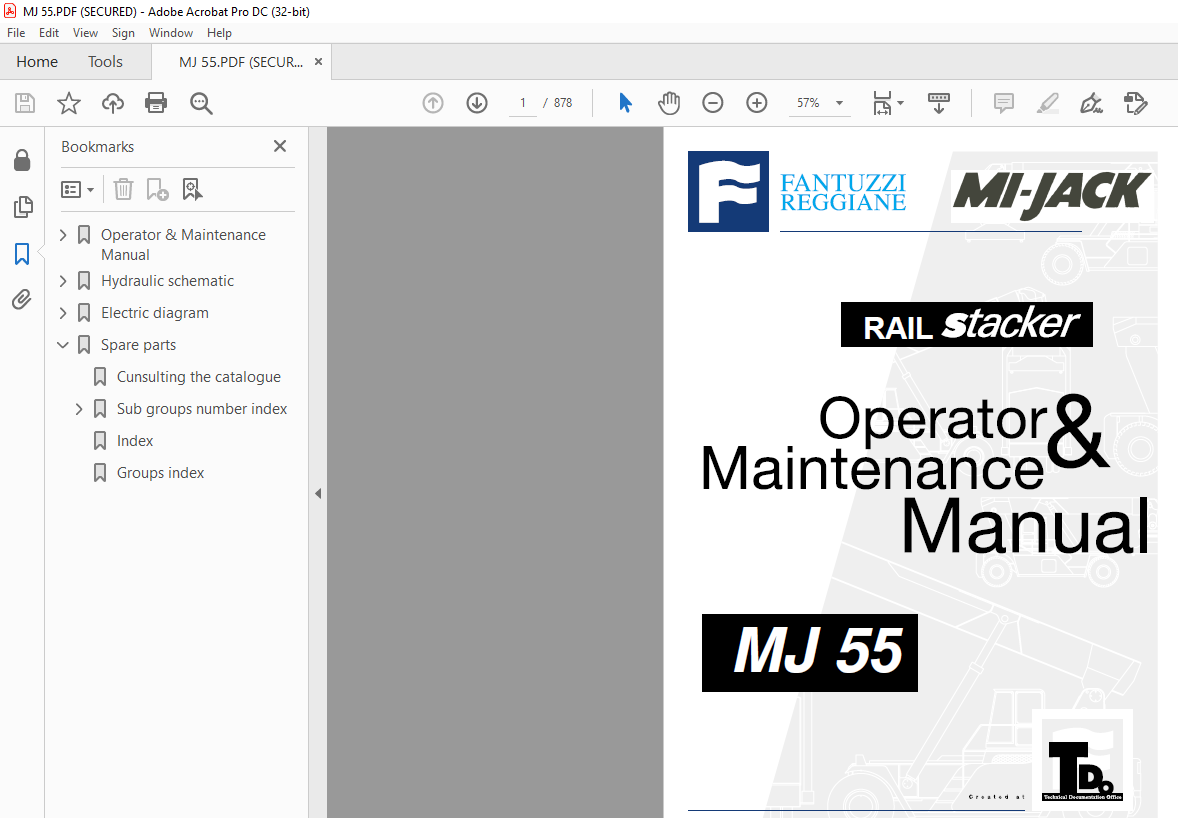Open the Attachments paperclip icon
The image size is (1178, 818).
click(x=23, y=300)
